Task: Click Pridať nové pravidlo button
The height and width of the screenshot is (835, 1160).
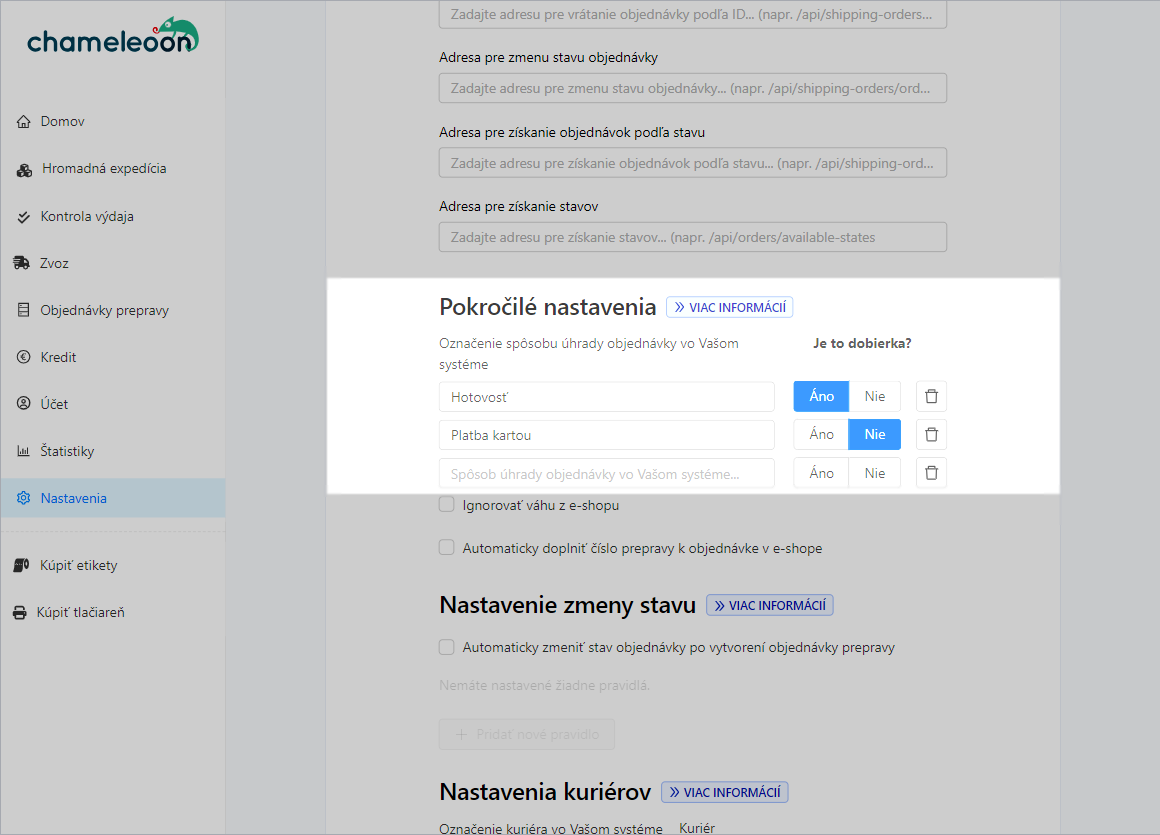Action: pyautogui.click(x=526, y=735)
